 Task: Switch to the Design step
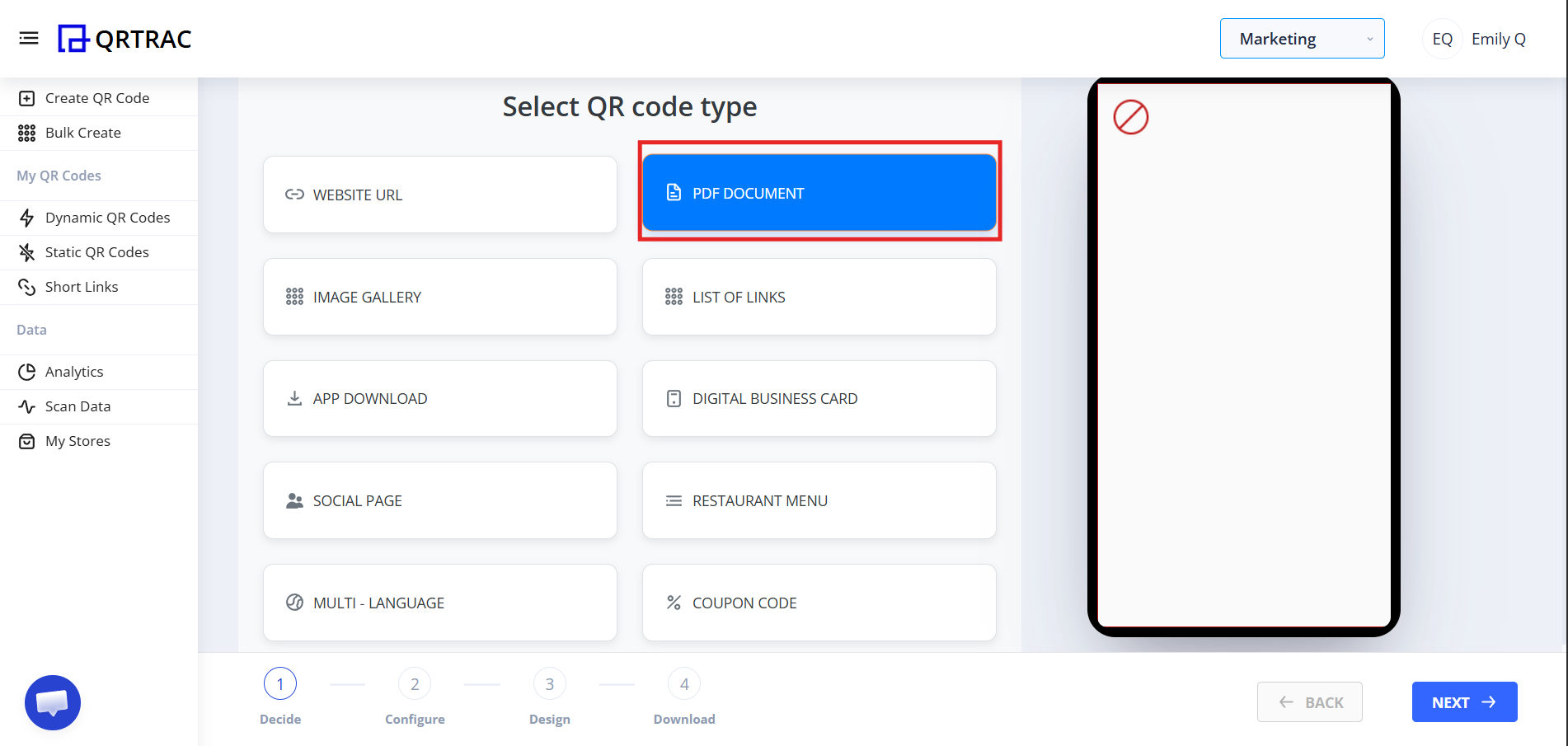click(549, 683)
